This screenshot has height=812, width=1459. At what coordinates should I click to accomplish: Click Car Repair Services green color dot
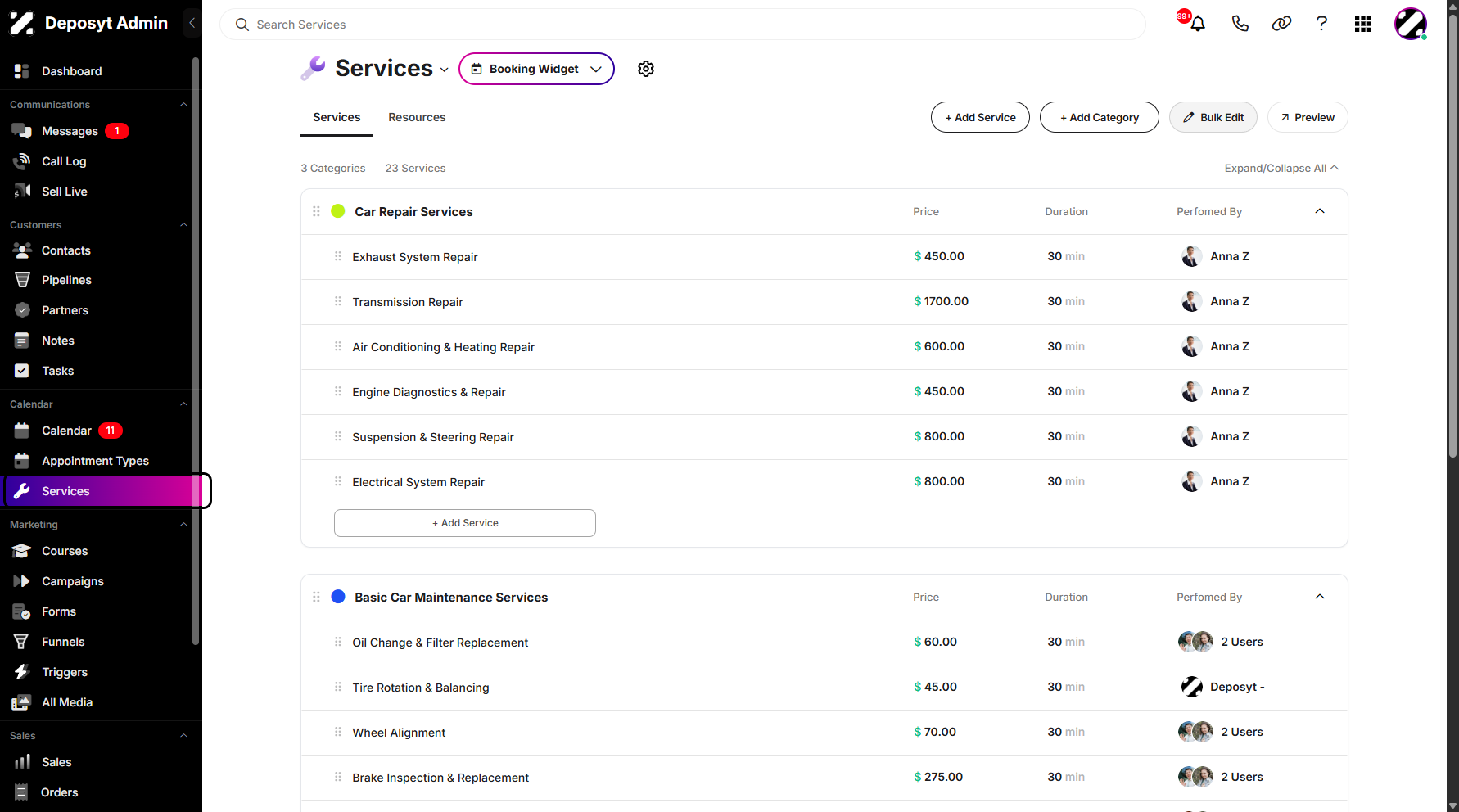pyautogui.click(x=337, y=211)
